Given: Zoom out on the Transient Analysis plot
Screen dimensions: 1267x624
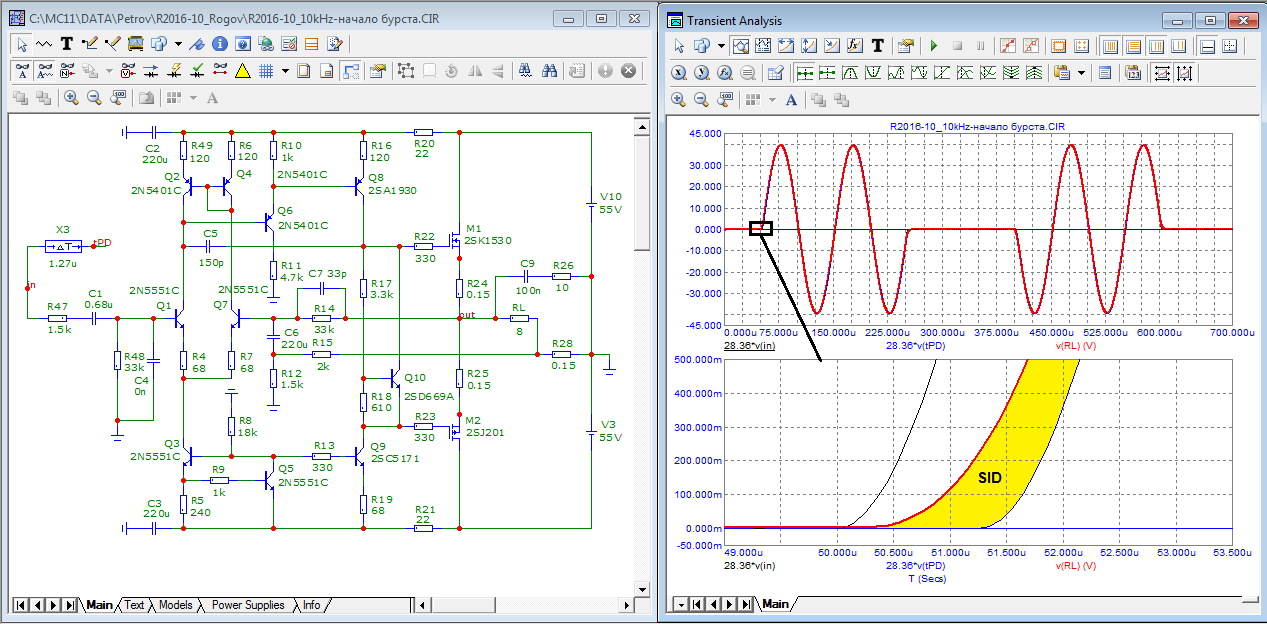Looking at the screenshot, I should [701, 100].
